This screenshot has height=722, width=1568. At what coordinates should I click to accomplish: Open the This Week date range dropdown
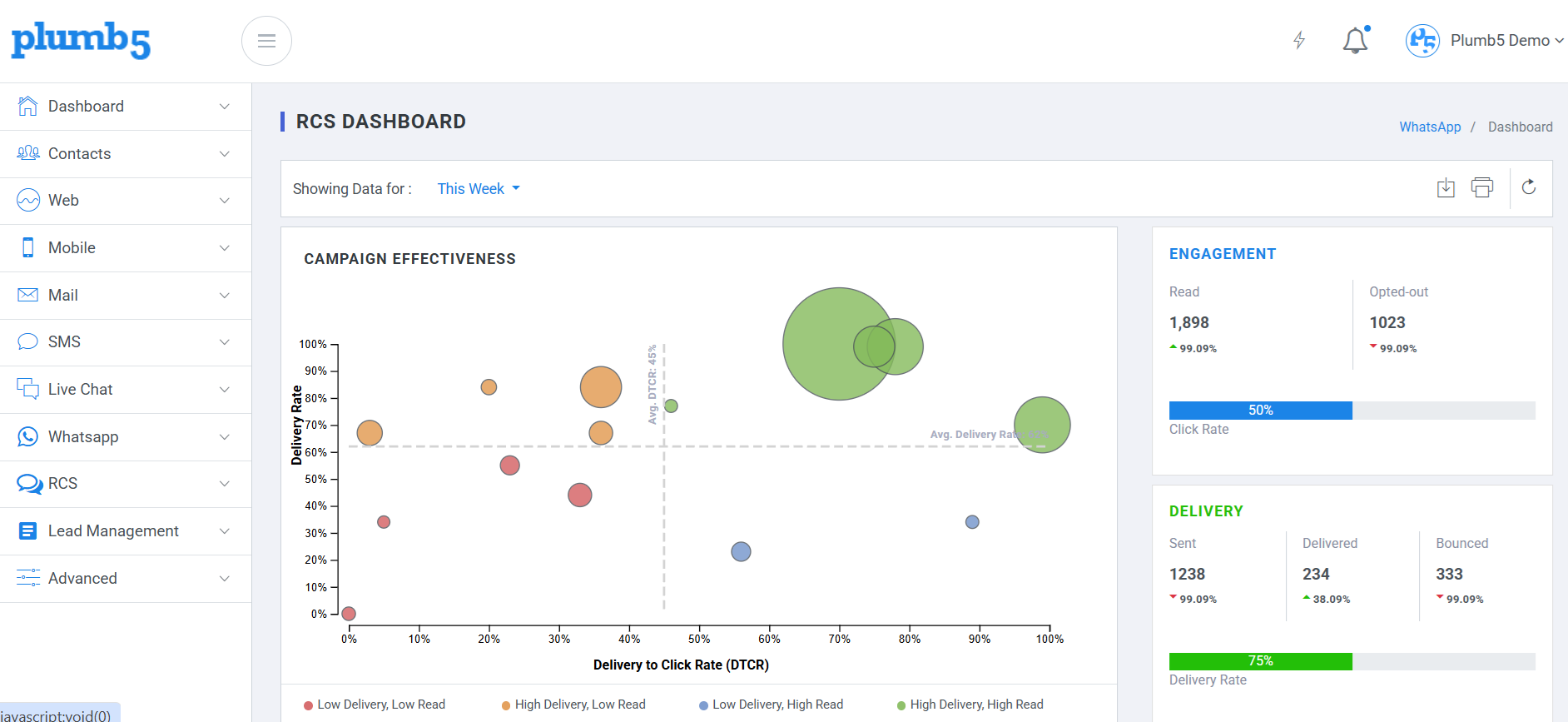[x=479, y=189]
